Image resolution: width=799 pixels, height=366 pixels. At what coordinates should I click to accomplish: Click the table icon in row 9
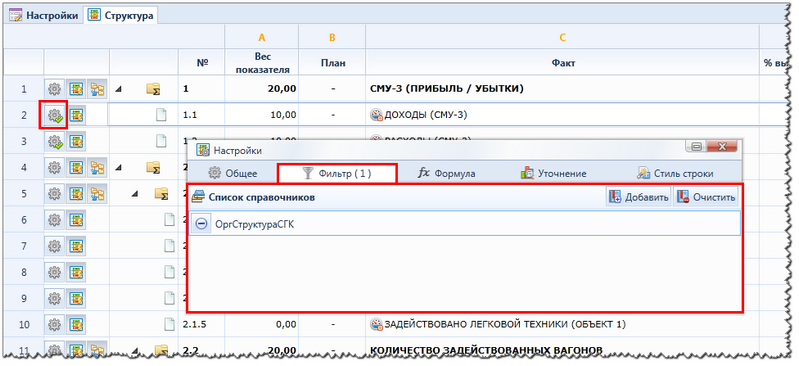click(76, 298)
